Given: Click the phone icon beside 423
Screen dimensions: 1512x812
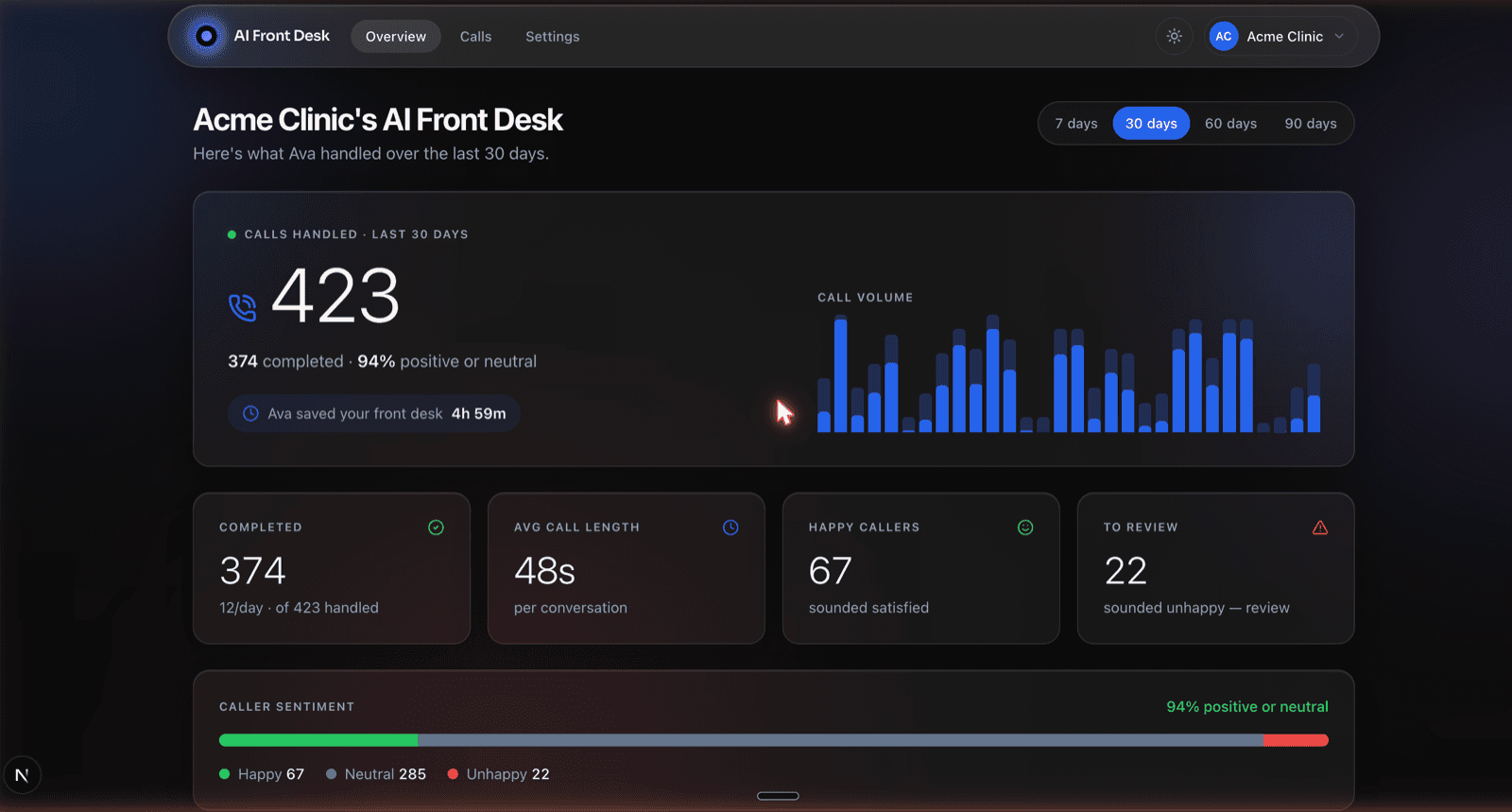Looking at the screenshot, I should click(243, 307).
